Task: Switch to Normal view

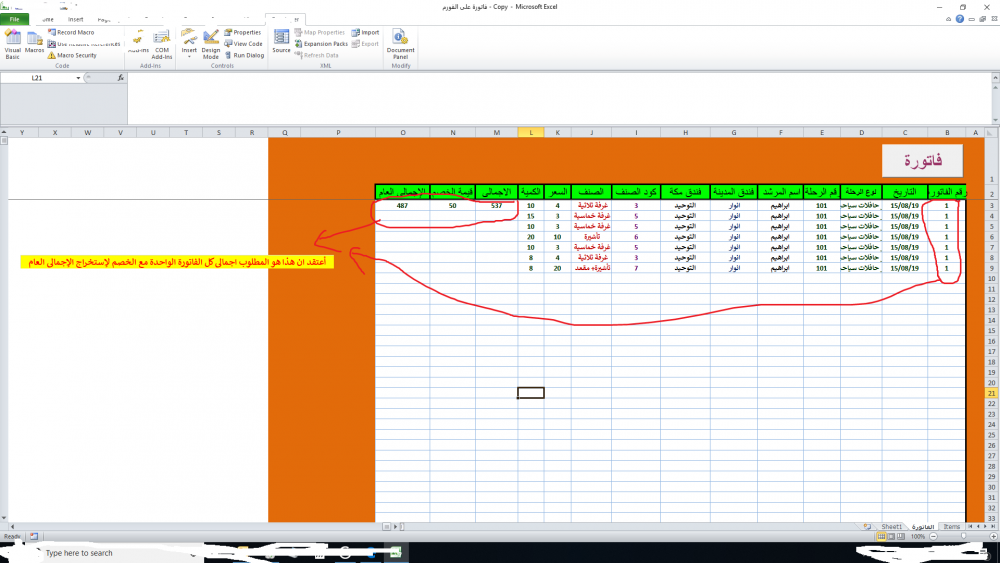Action: coord(881,537)
